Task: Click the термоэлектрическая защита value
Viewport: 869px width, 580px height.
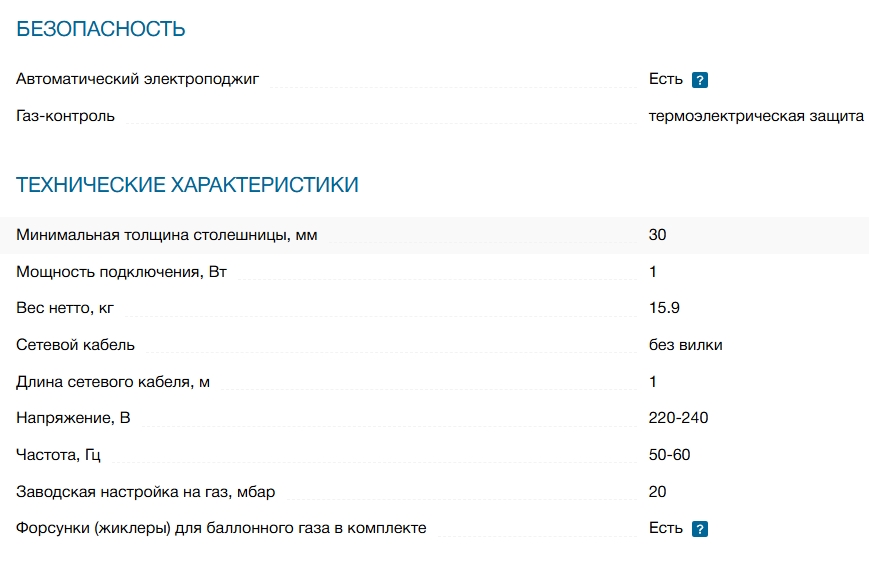Action: click(x=756, y=116)
